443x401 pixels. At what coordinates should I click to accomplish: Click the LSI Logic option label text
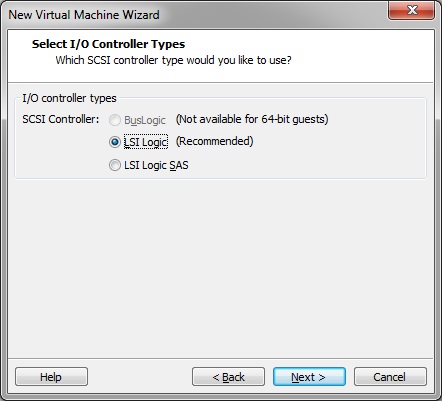[x=146, y=142]
